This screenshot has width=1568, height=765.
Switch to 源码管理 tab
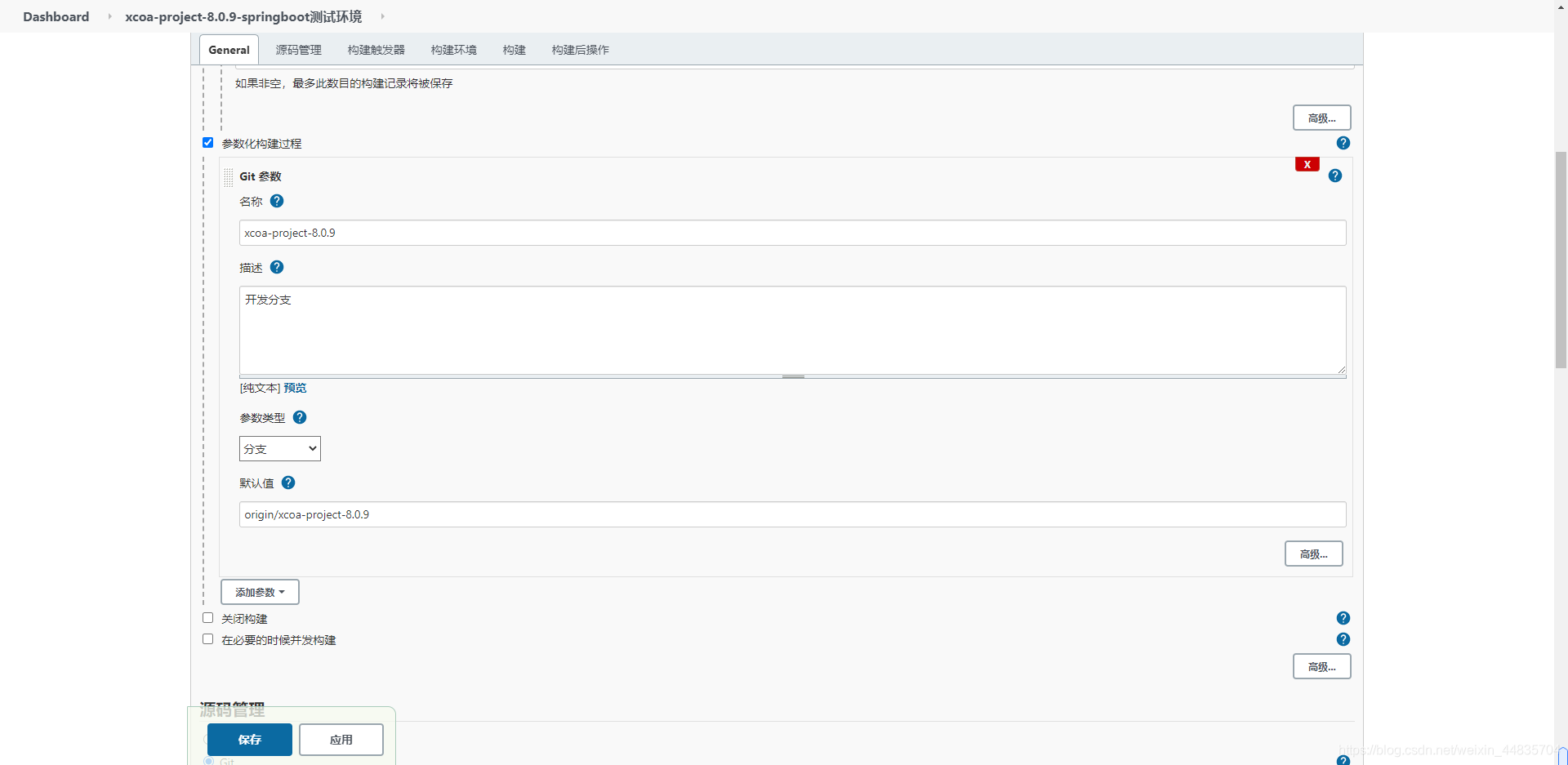299,50
